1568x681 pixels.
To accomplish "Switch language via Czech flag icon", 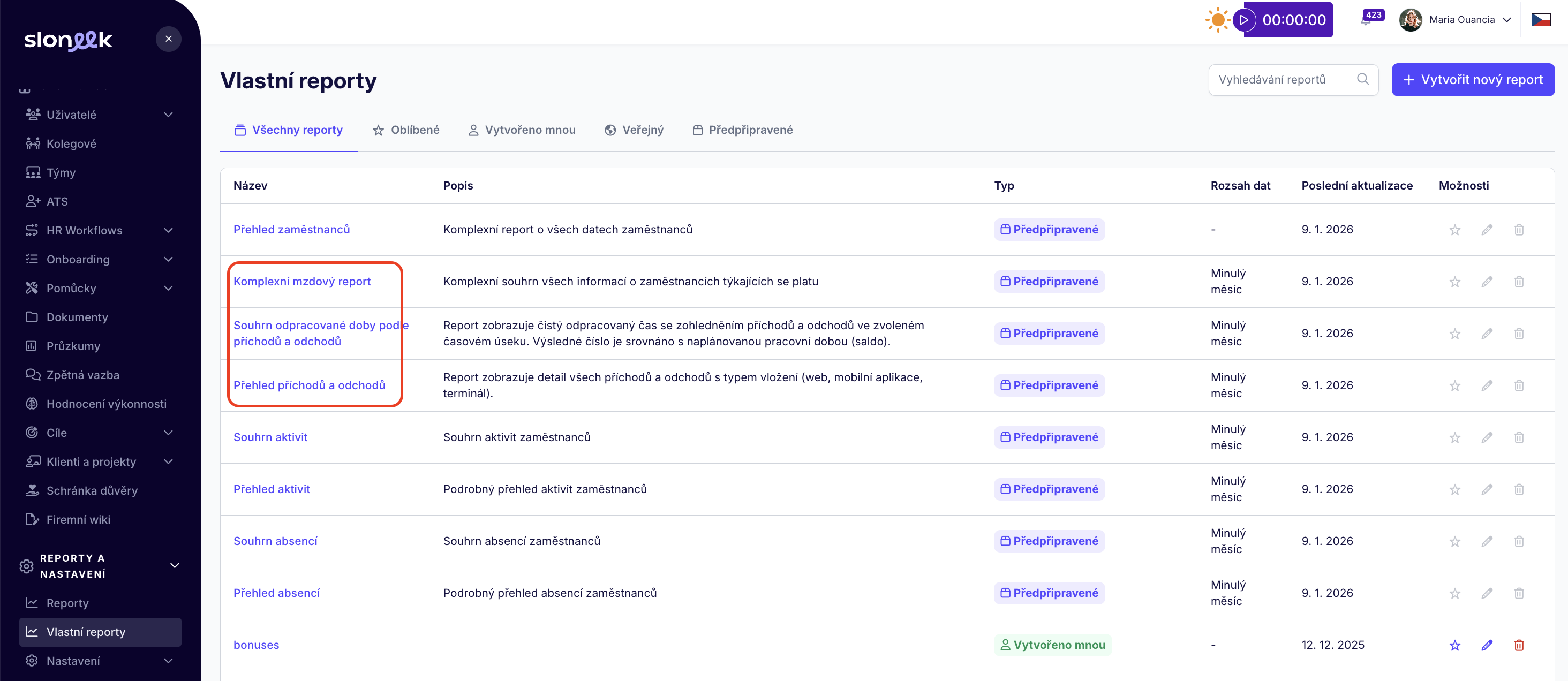I will tap(1540, 20).
